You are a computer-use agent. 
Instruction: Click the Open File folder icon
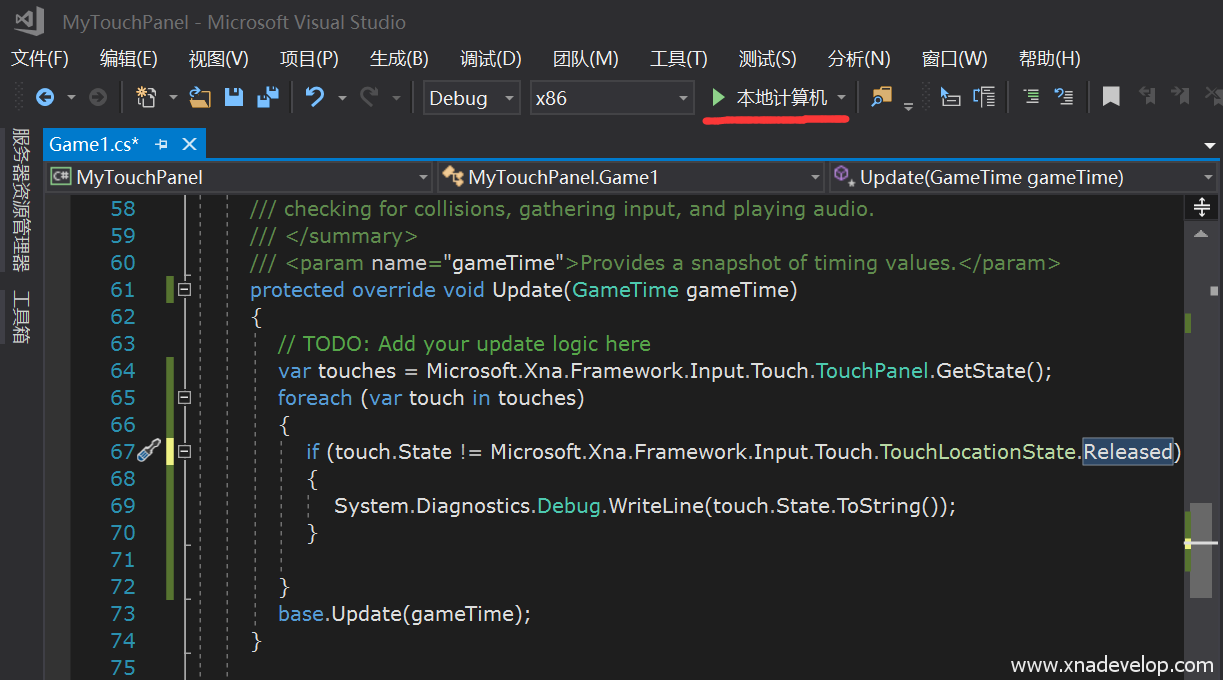point(200,98)
